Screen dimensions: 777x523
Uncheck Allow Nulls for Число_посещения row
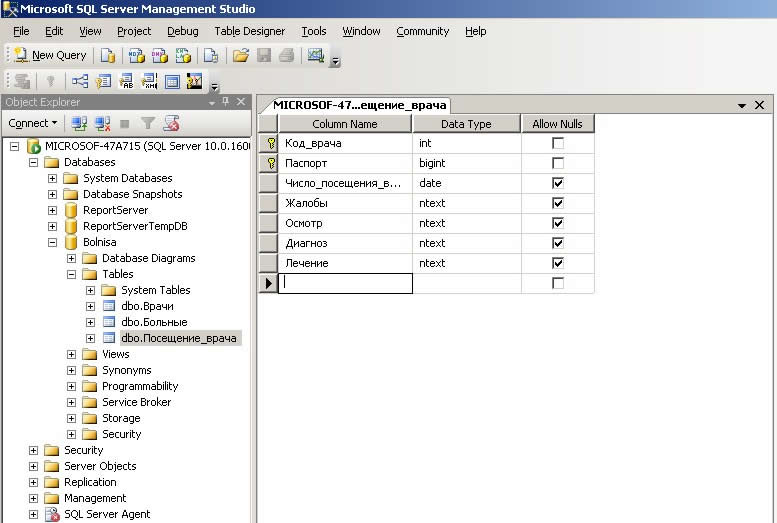click(558, 183)
